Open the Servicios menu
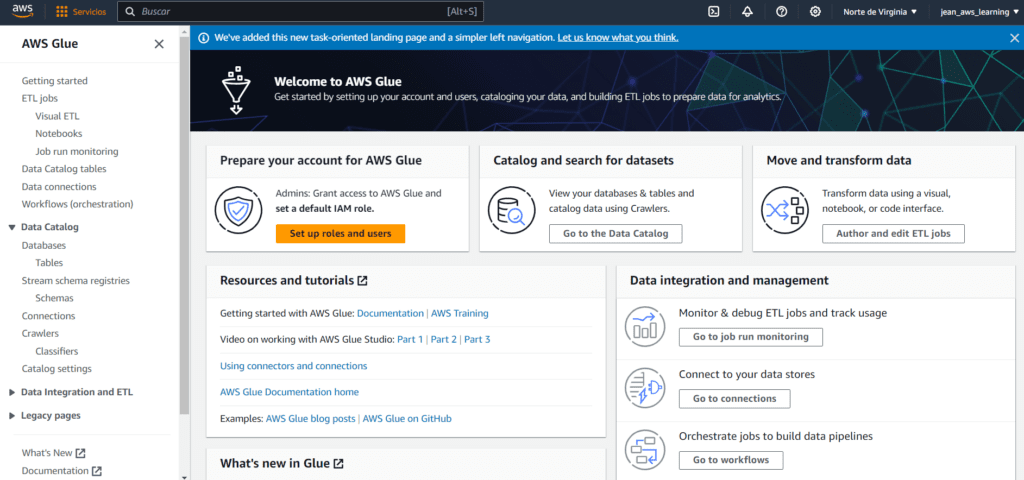Viewport: 1024px width, 480px height. coord(81,12)
